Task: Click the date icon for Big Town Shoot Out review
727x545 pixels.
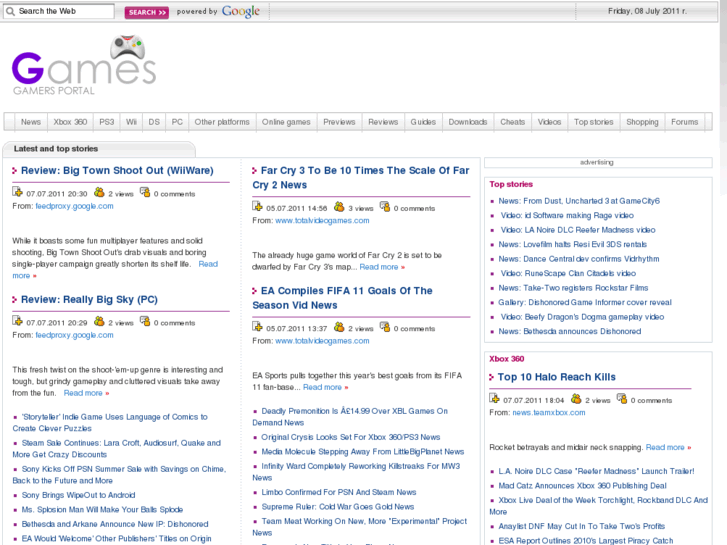Action: pos(17,192)
